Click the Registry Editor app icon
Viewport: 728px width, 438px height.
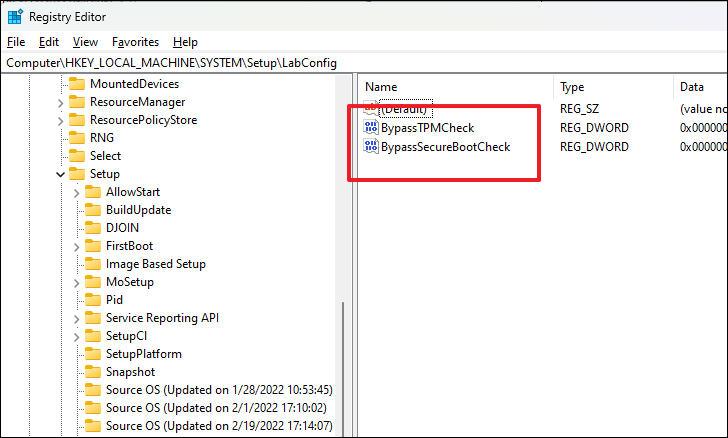click(15, 16)
